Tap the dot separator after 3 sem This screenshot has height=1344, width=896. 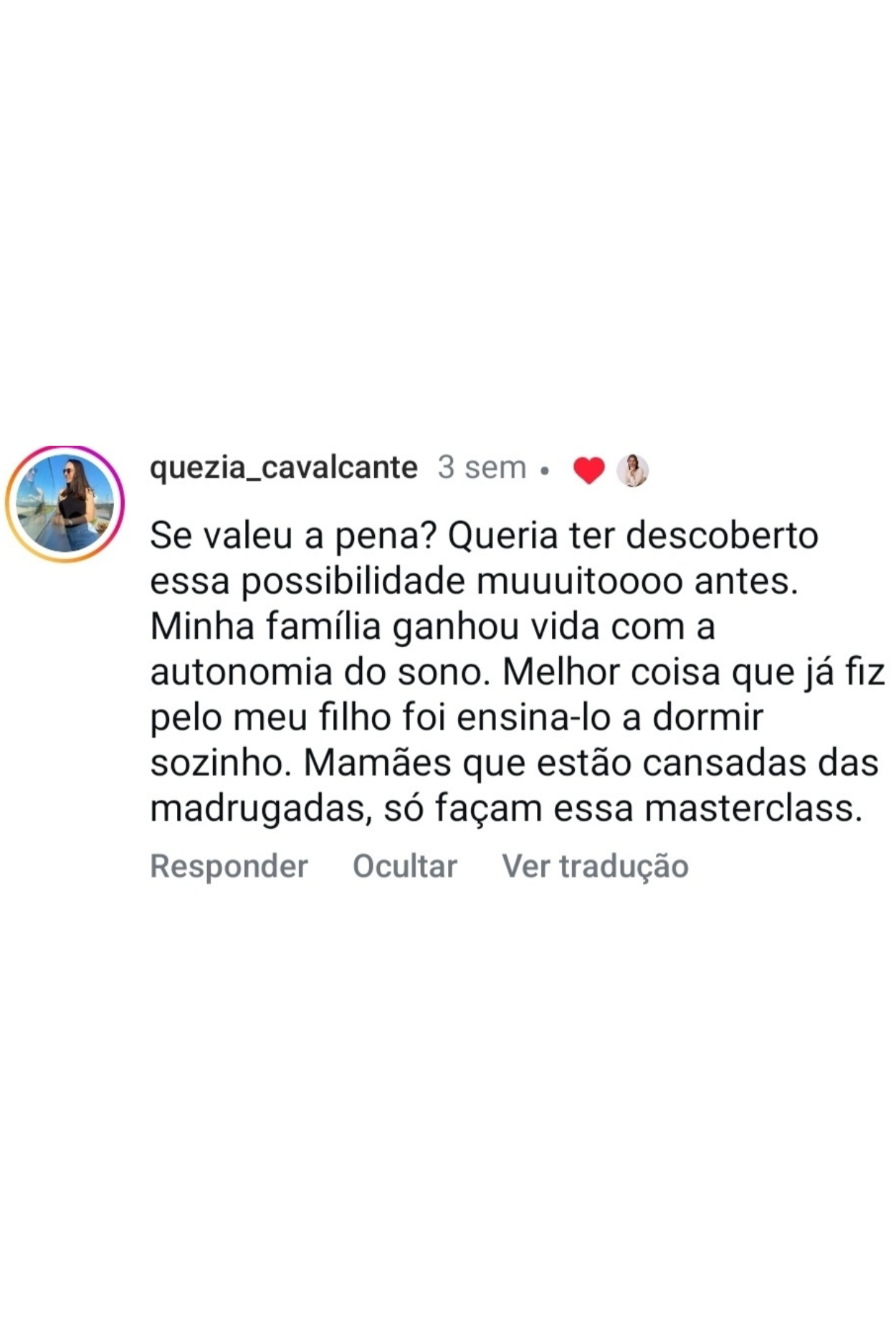545,471
